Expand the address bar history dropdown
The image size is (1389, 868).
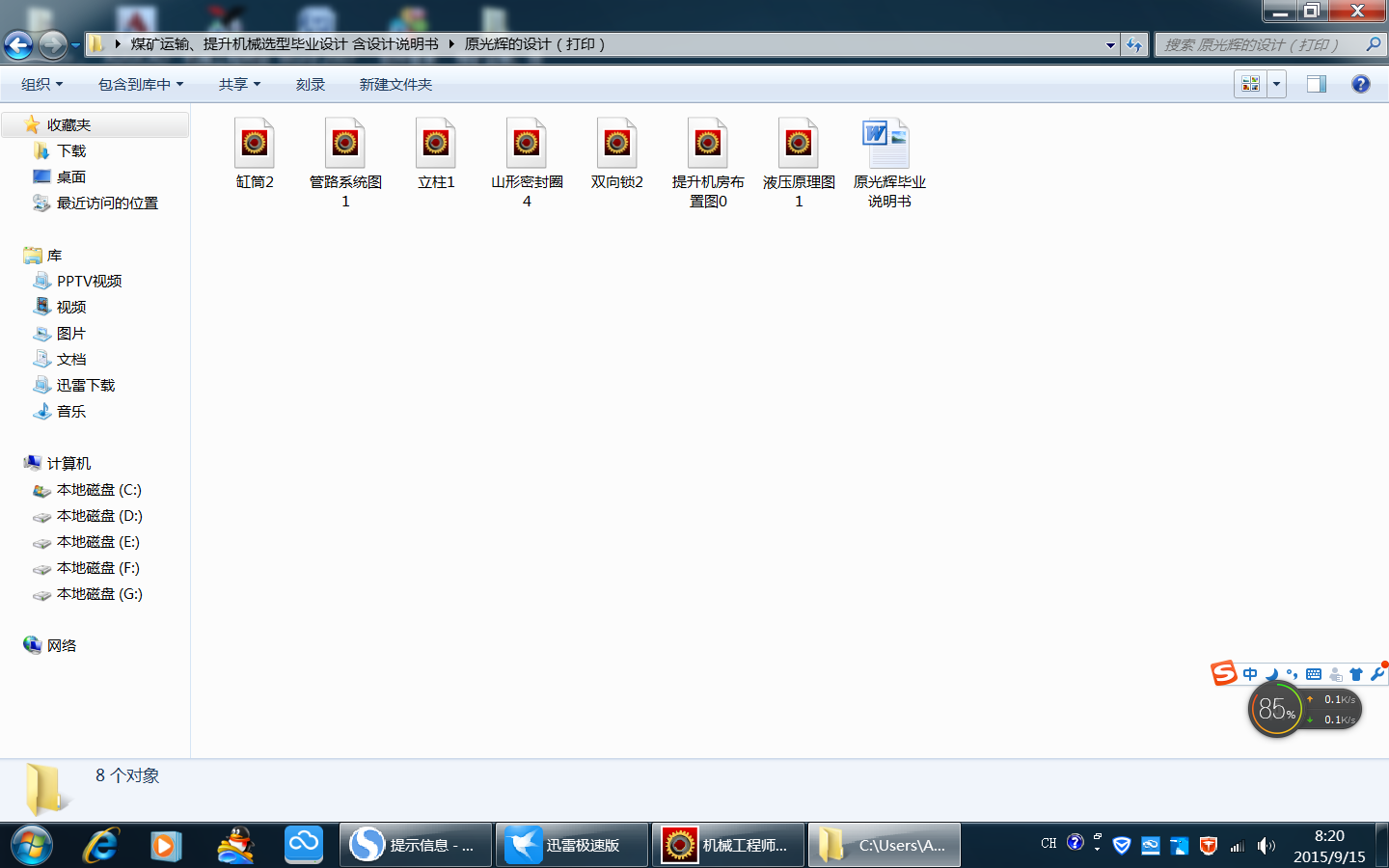pos(1110,44)
